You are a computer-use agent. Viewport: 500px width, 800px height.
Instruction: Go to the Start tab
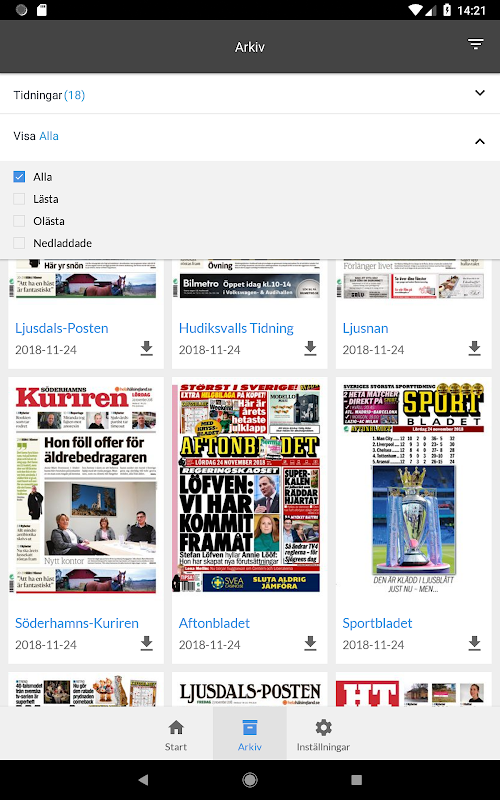pyautogui.click(x=176, y=735)
